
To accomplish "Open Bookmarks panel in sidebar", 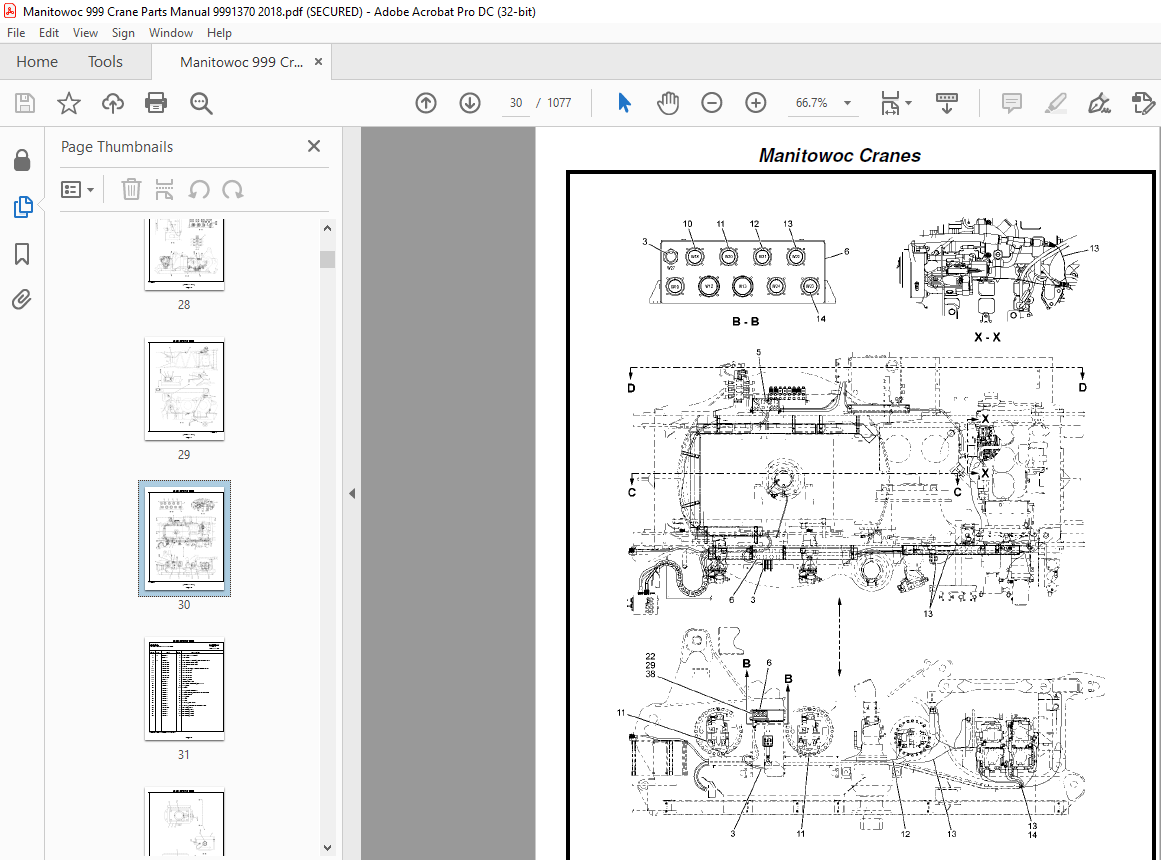I will click(x=22, y=254).
